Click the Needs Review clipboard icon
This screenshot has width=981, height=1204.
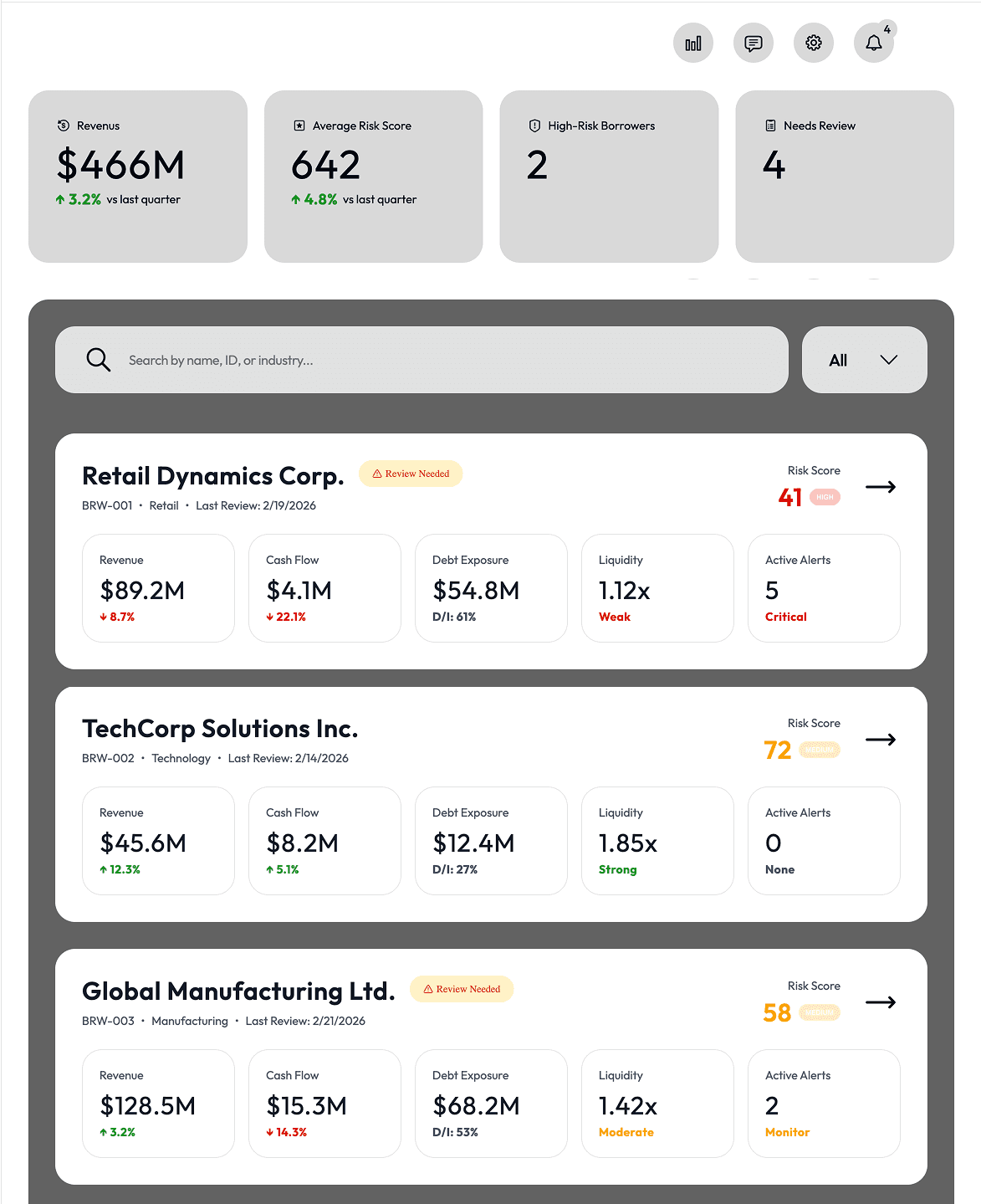coord(770,126)
